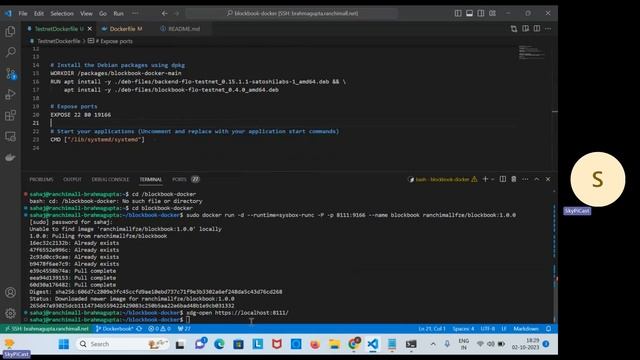Open editor more actions menu
The height and width of the screenshot is (360, 640).
(x=548, y=29)
